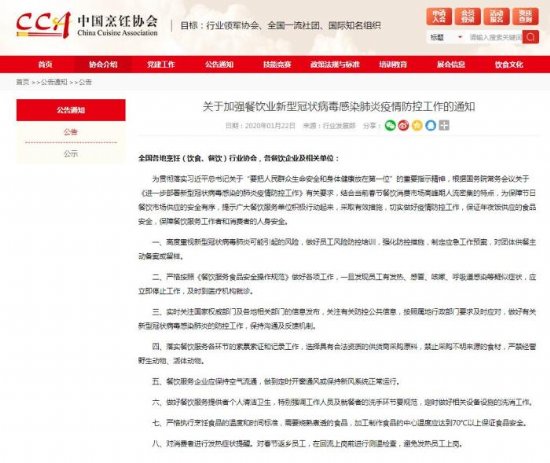Viewport: 550px width, 463px height.
Task: Open the 公告通知 navigation menu
Action: click(x=219, y=65)
